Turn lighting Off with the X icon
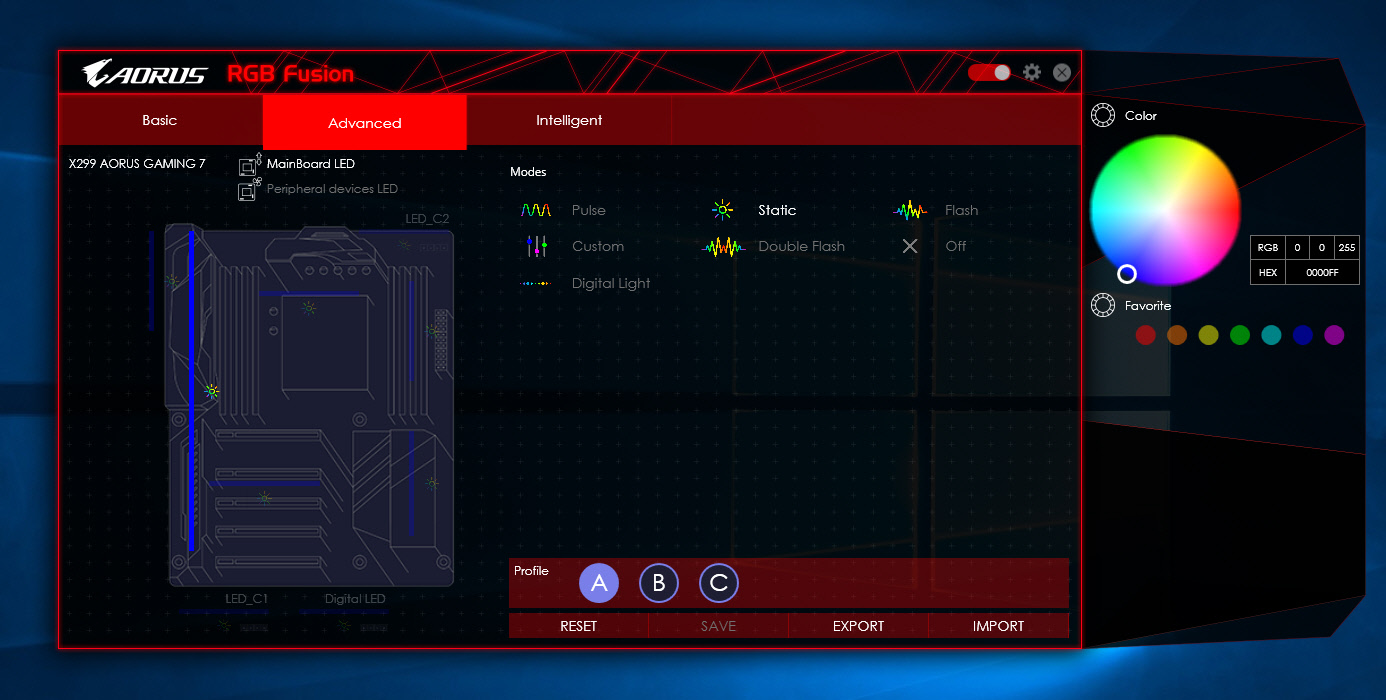The width and height of the screenshot is (1386, 700). tap(910, 246)
